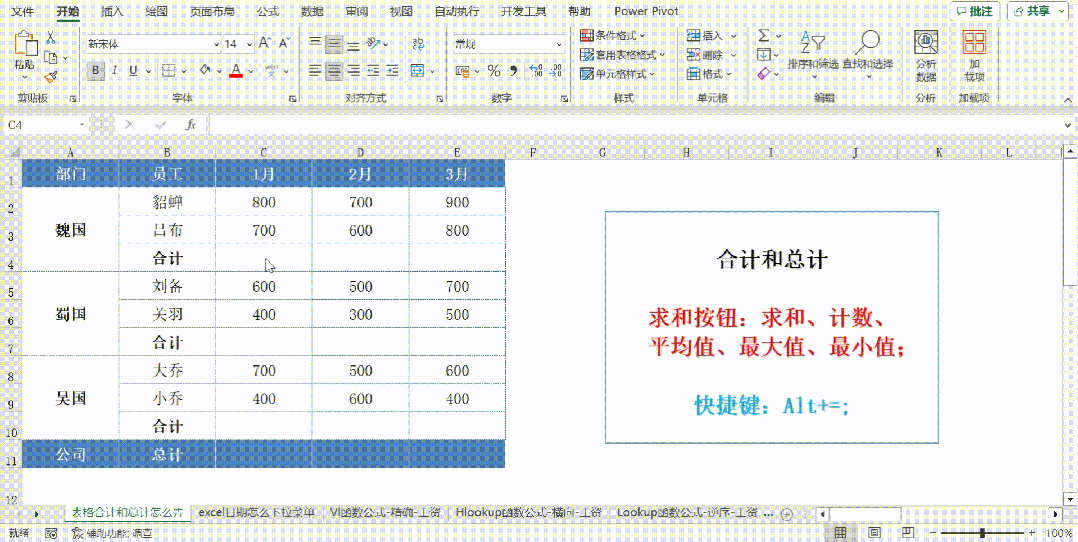Click the Increase Font Size icon
Image resolution: width=1078 pixels, height=542 pixels.
(x=265, y=43)
